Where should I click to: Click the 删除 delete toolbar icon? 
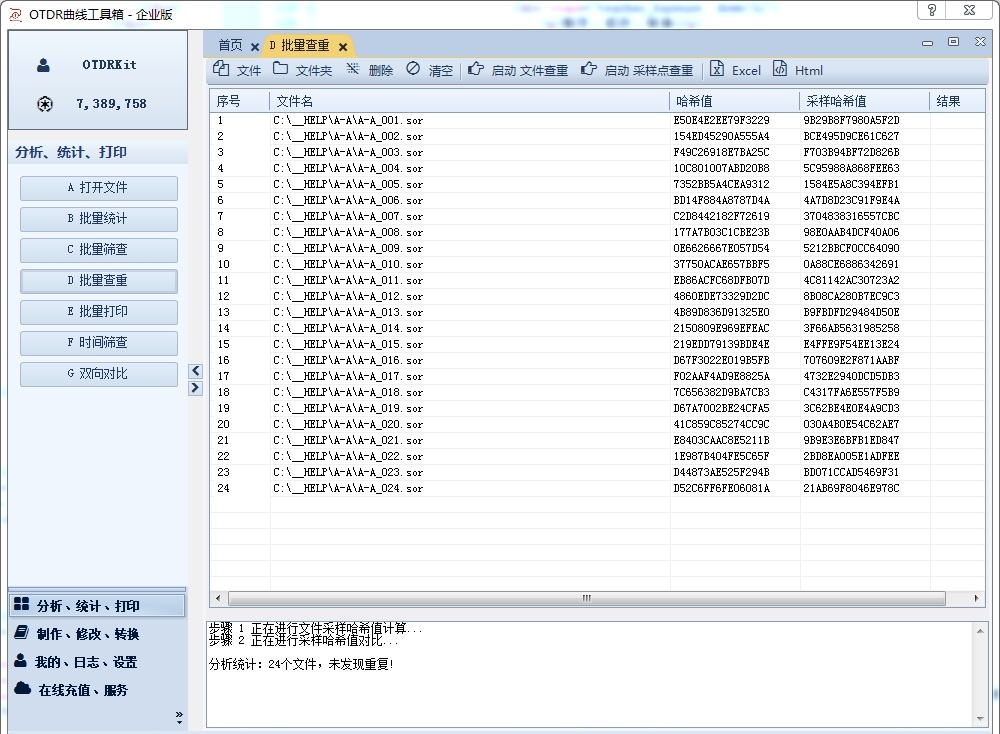pos(353,69)
